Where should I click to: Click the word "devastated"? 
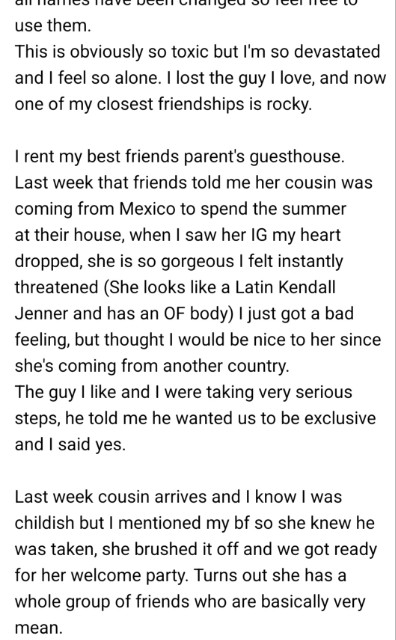click(x=337, y=52)
